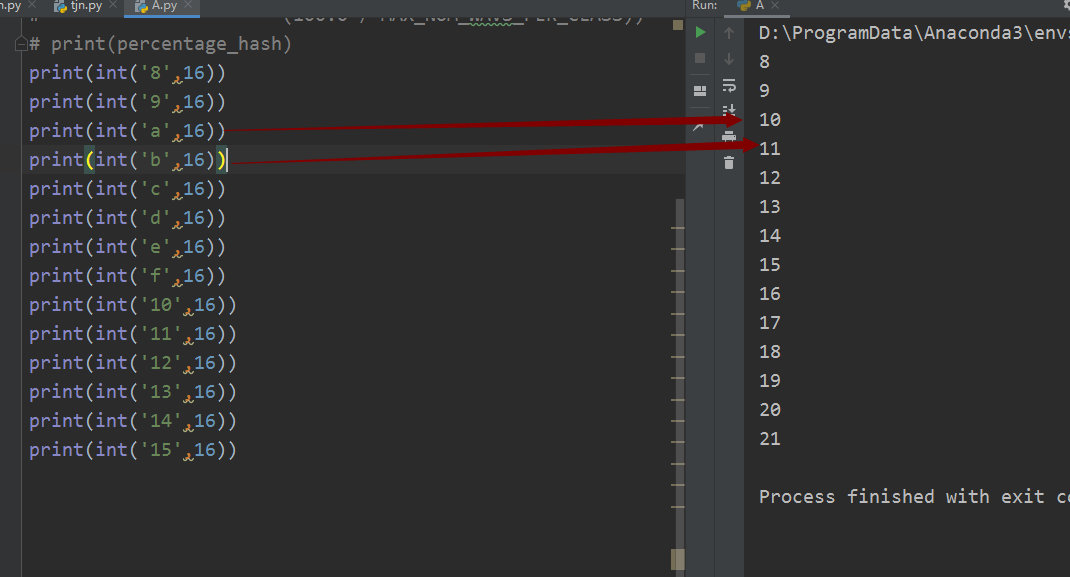Close the tjn.py tab with its X
This screenshot has width=1070, height=577.
[112, 5]
